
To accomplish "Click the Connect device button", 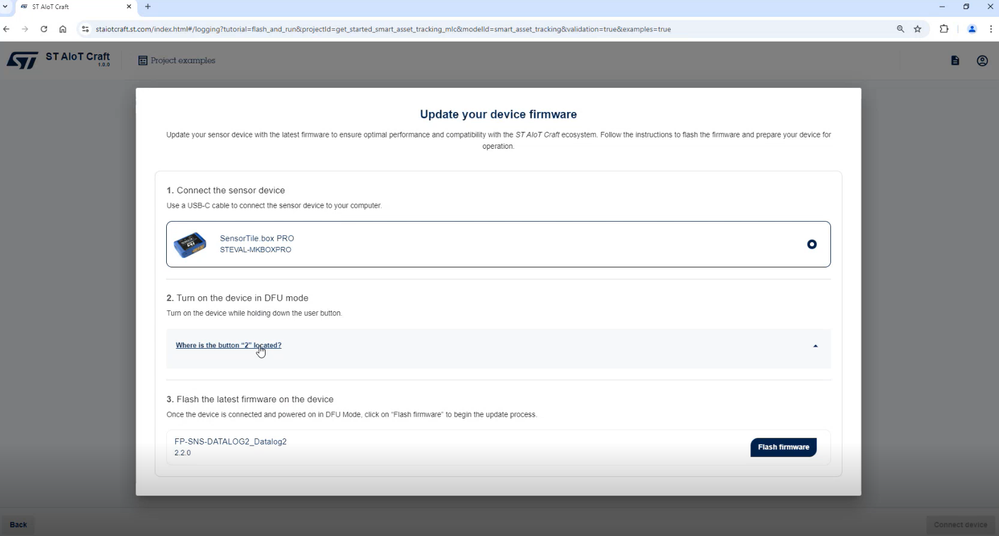I will click(x=960, y=525).
